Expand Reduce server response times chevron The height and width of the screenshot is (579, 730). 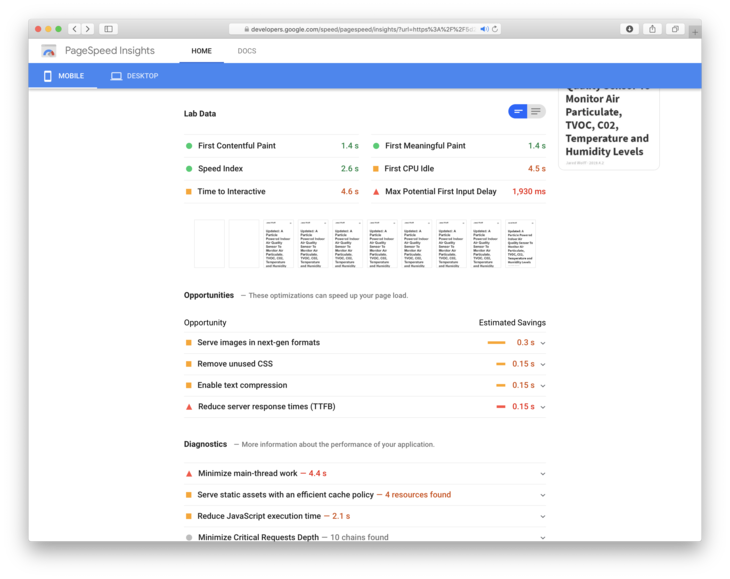pyautogui.click(x=542, y=407)
